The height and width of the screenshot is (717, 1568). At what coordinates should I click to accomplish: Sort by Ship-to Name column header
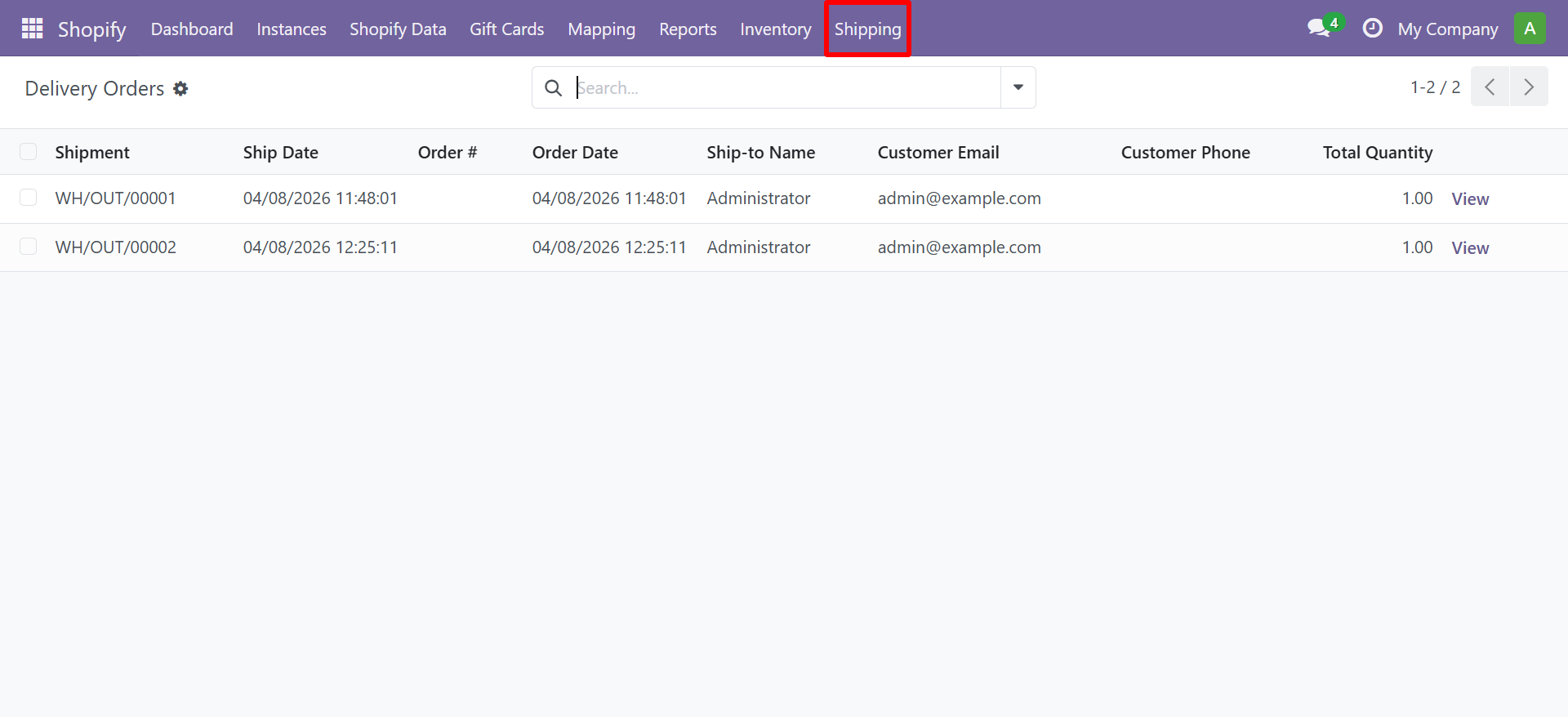tap(761, 153)
